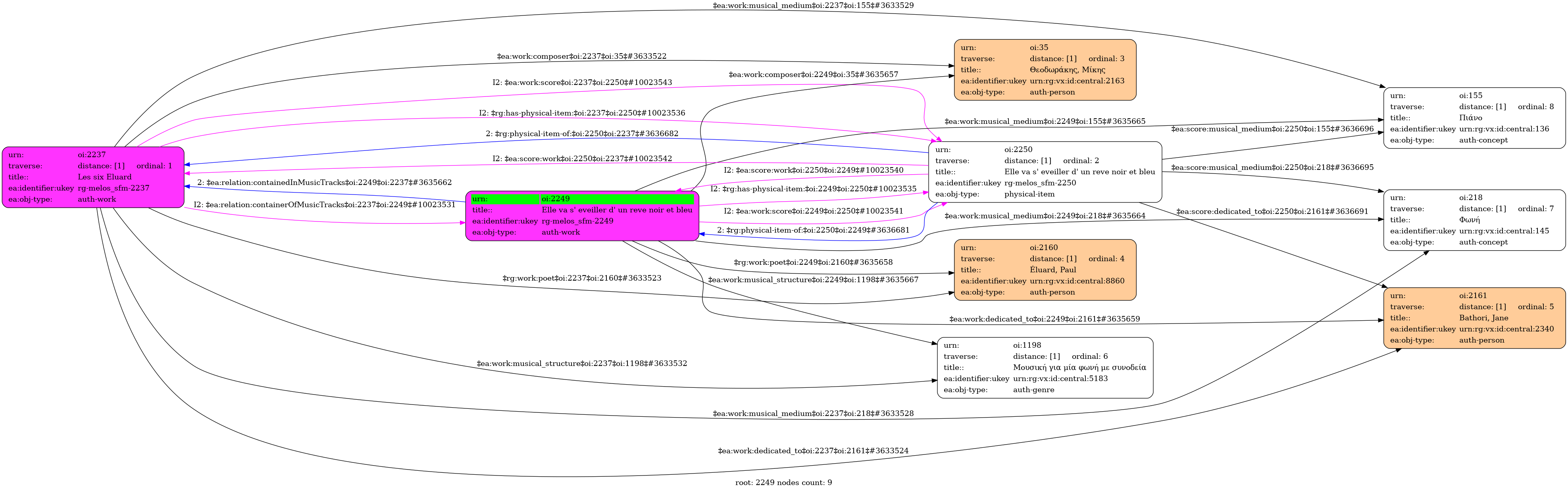
Task: Select the oi:218 Φωνή concept node
Action: [1474, 220]
